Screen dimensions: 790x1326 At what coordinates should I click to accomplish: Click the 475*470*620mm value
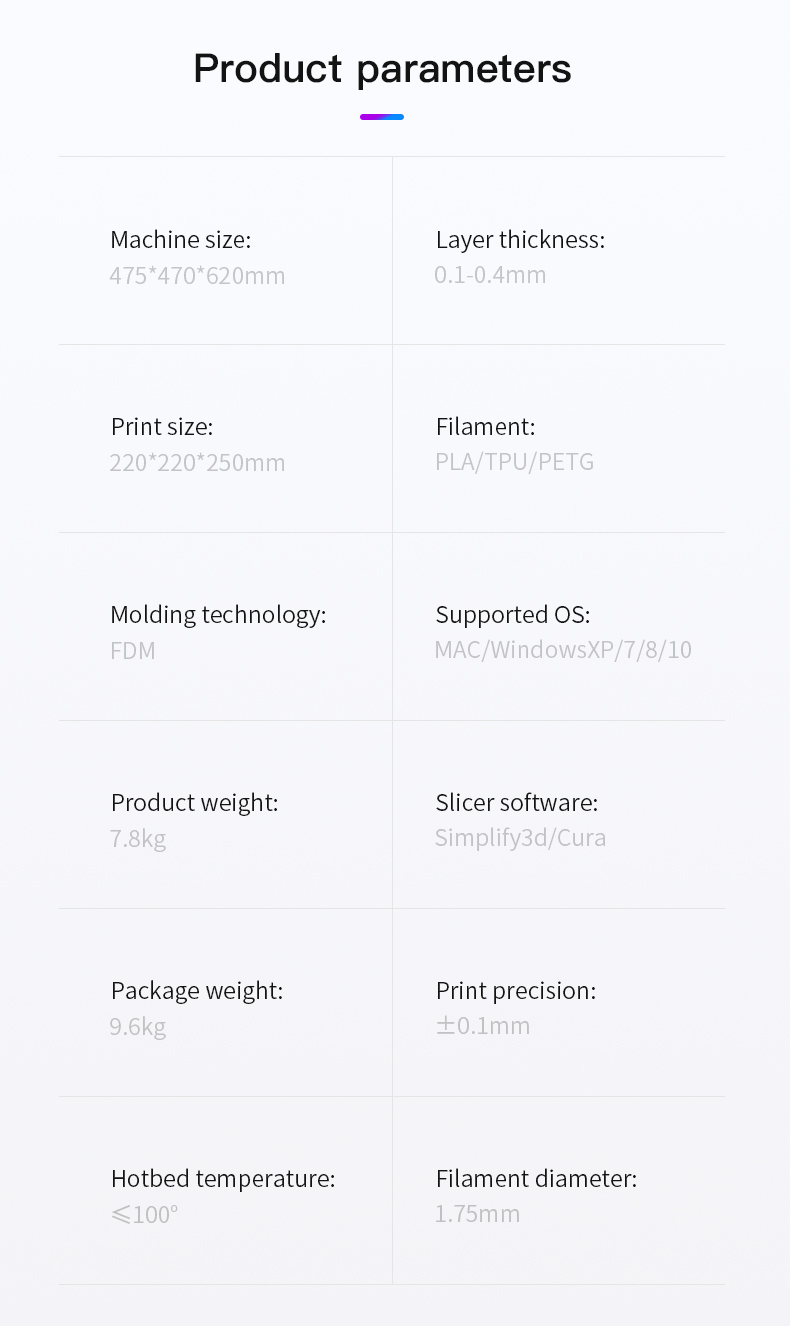click(197, 276)
